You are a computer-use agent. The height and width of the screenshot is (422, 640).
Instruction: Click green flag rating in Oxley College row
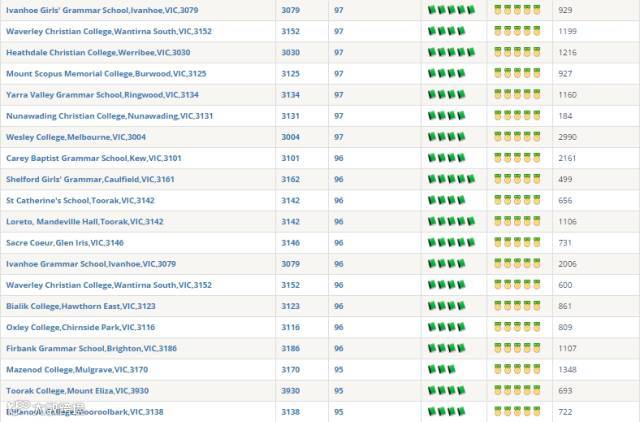[x=447, y=327]
